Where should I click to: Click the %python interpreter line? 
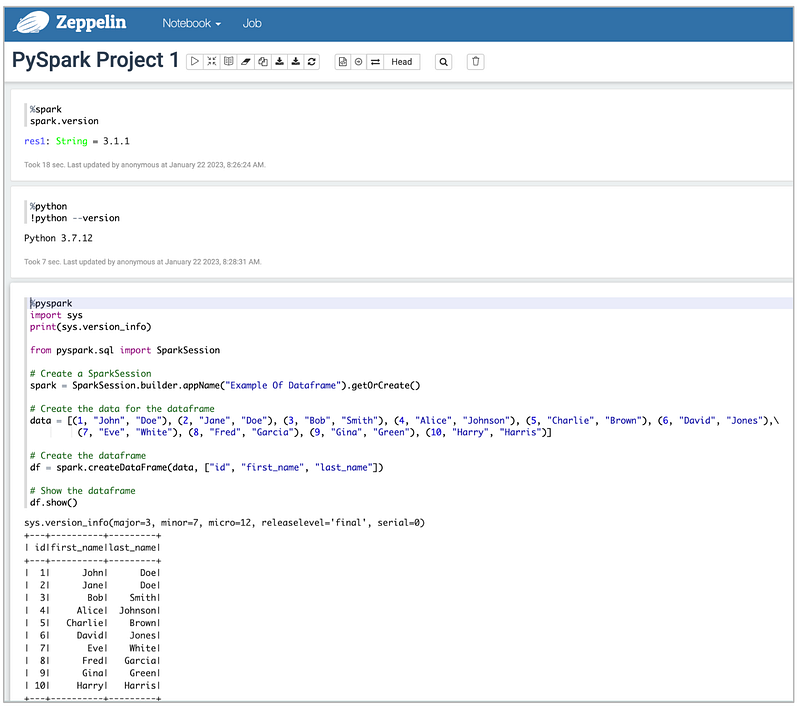pos(48,206)
